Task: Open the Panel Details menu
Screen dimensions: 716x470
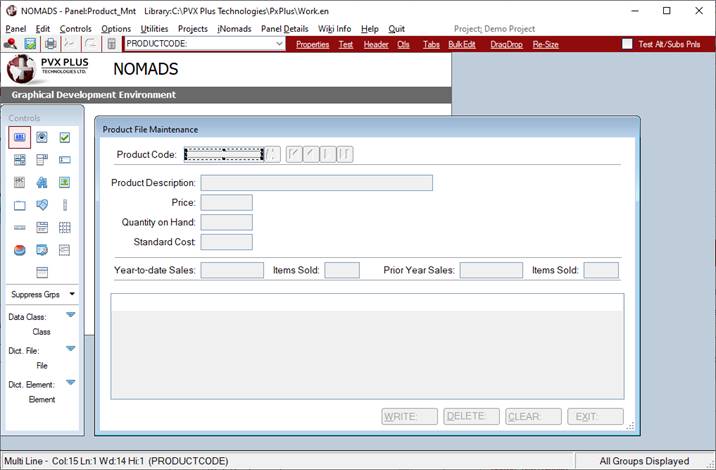Action: click(284, 29)
